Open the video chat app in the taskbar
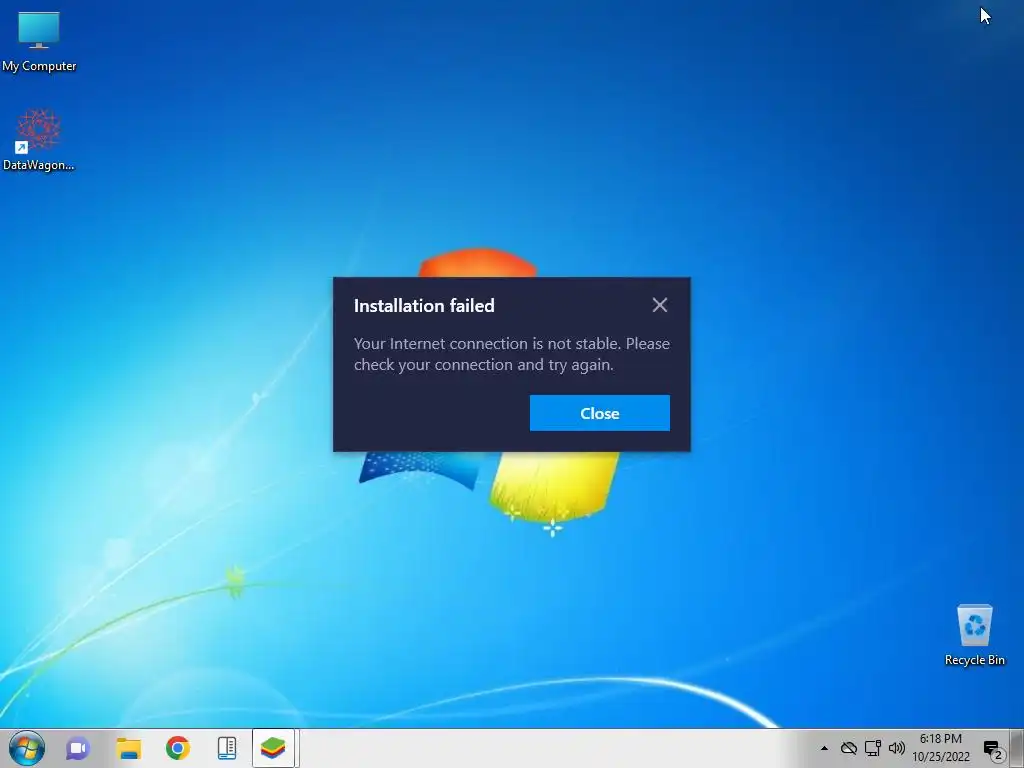 tap(78, 748)
